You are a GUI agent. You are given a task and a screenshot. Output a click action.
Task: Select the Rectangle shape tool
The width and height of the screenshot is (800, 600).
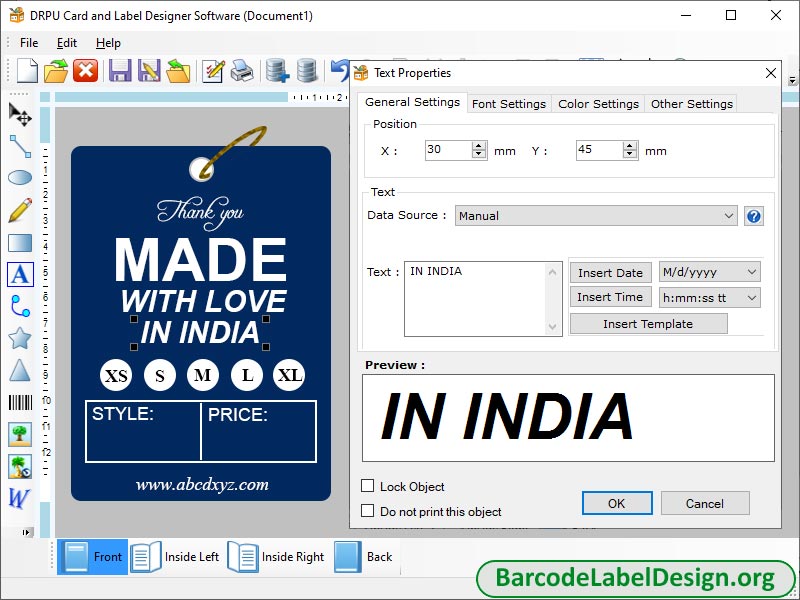pos(20,243)
